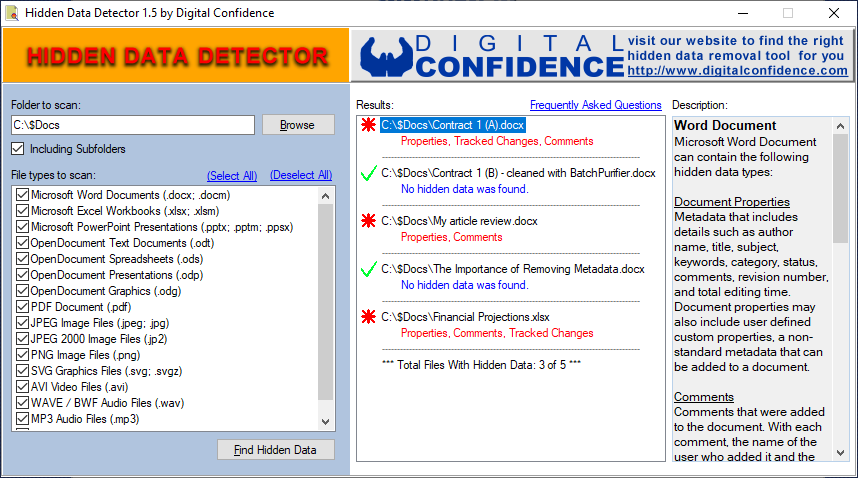Click the file types list scrollbar thumb
This screenshot has width=858, height=478.
(x=326, y=302)
